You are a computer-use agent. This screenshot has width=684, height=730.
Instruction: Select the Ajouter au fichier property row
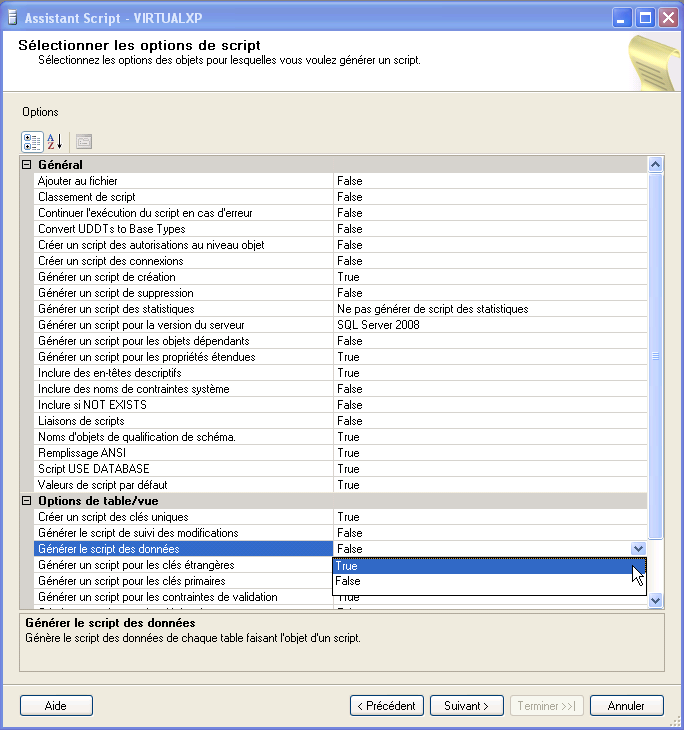coord(180,181)
